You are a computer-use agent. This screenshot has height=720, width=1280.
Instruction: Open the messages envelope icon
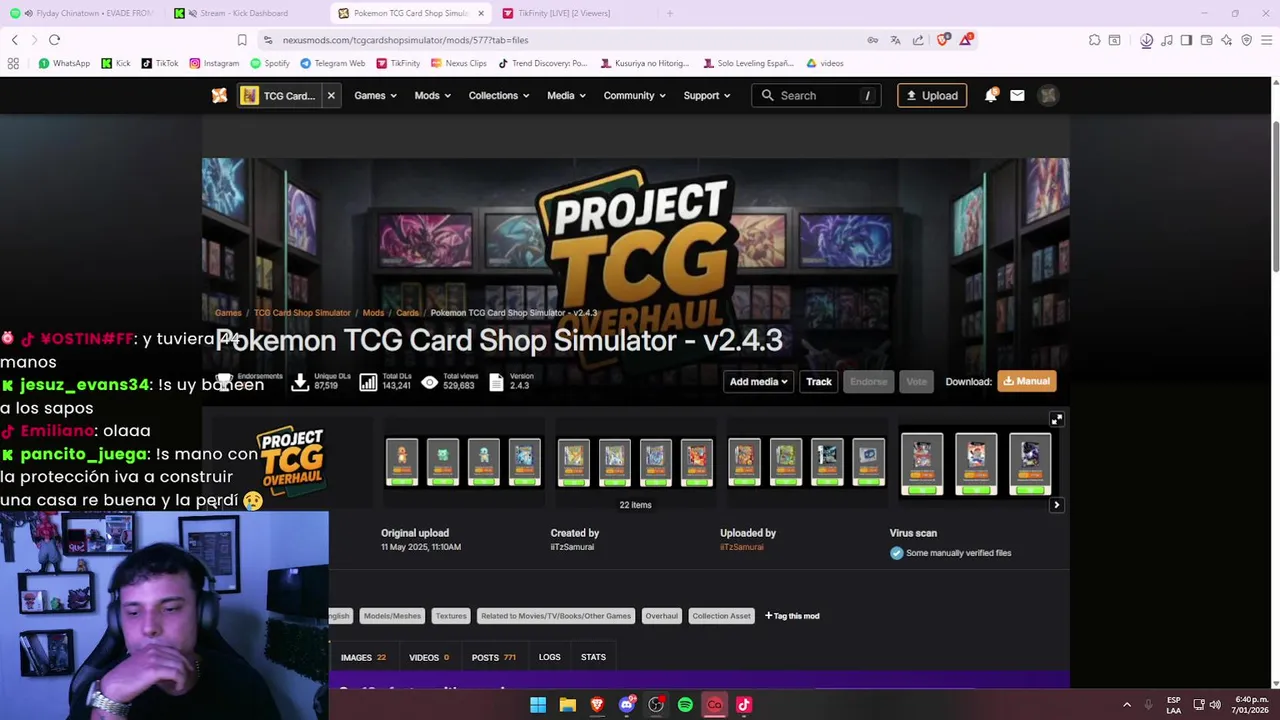(1017, 95)
